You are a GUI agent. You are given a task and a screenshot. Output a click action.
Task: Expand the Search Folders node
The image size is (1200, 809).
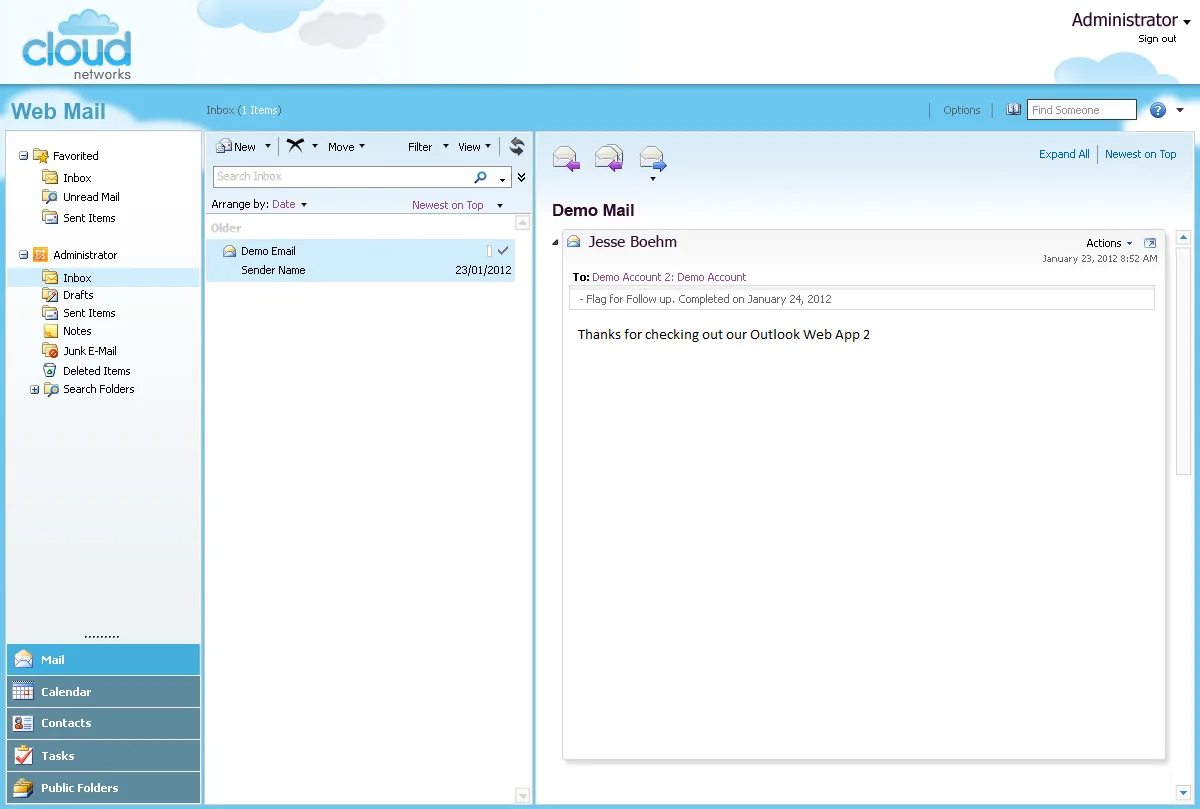[35, 390]
